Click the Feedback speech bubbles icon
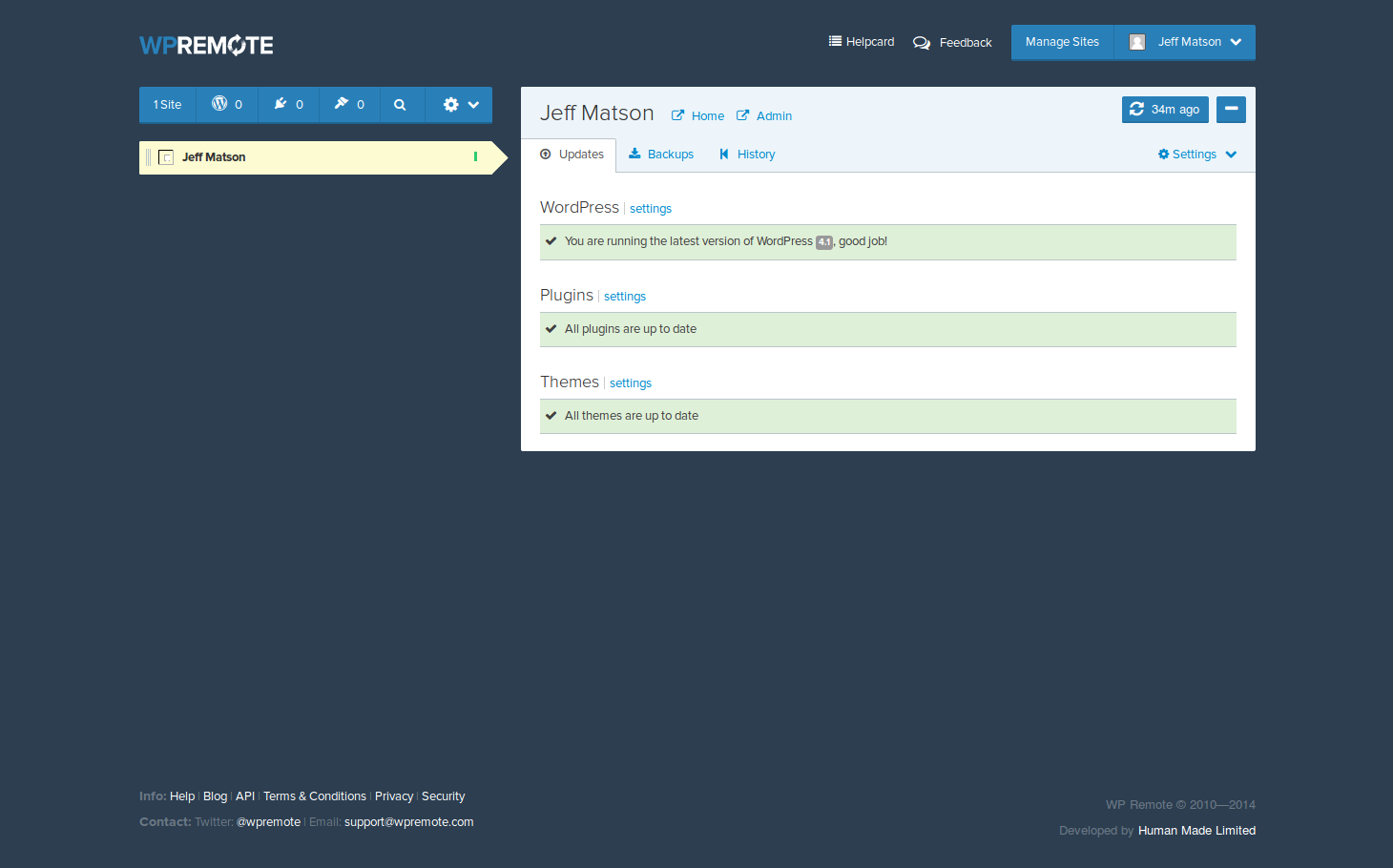The height and width of the screenshot is (868, 1393). (922, 43)
